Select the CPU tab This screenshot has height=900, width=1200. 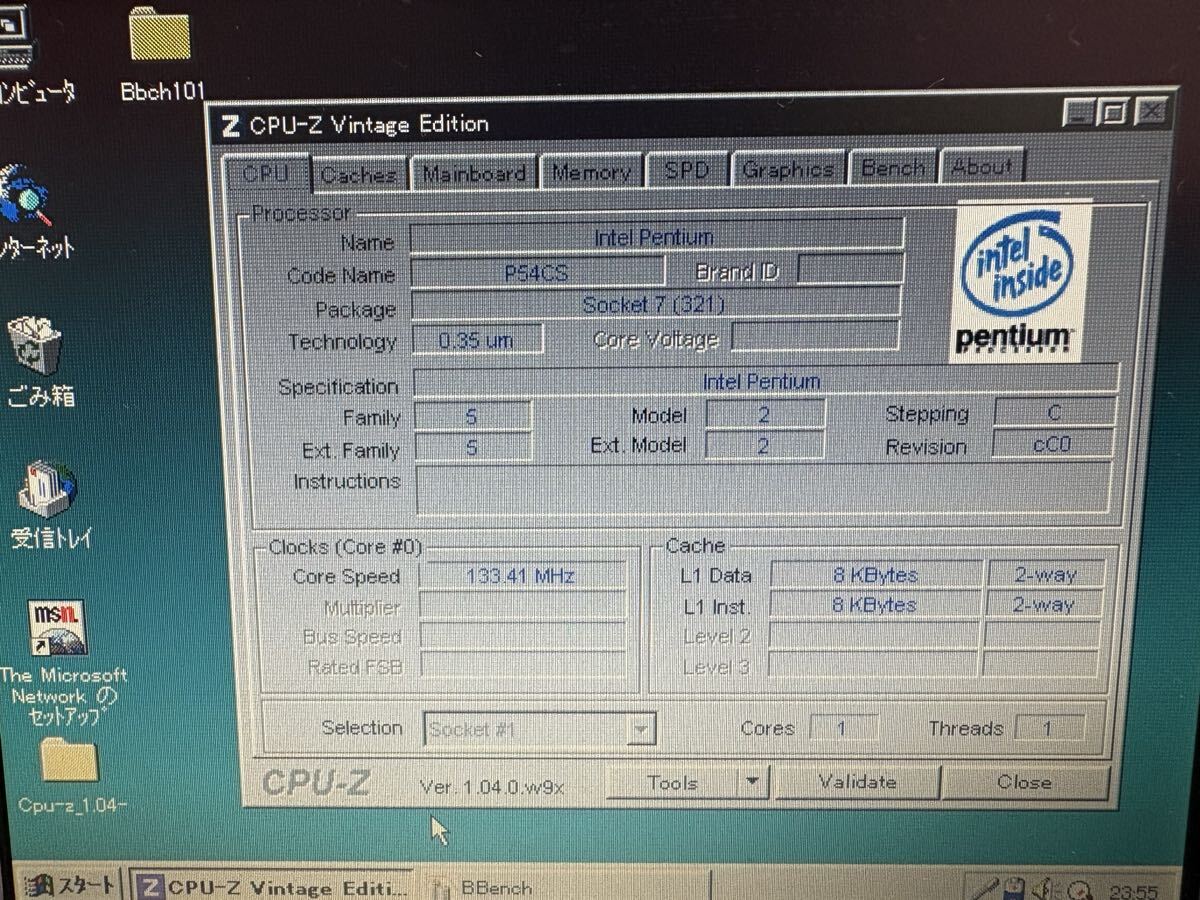(x=266, y=173)
